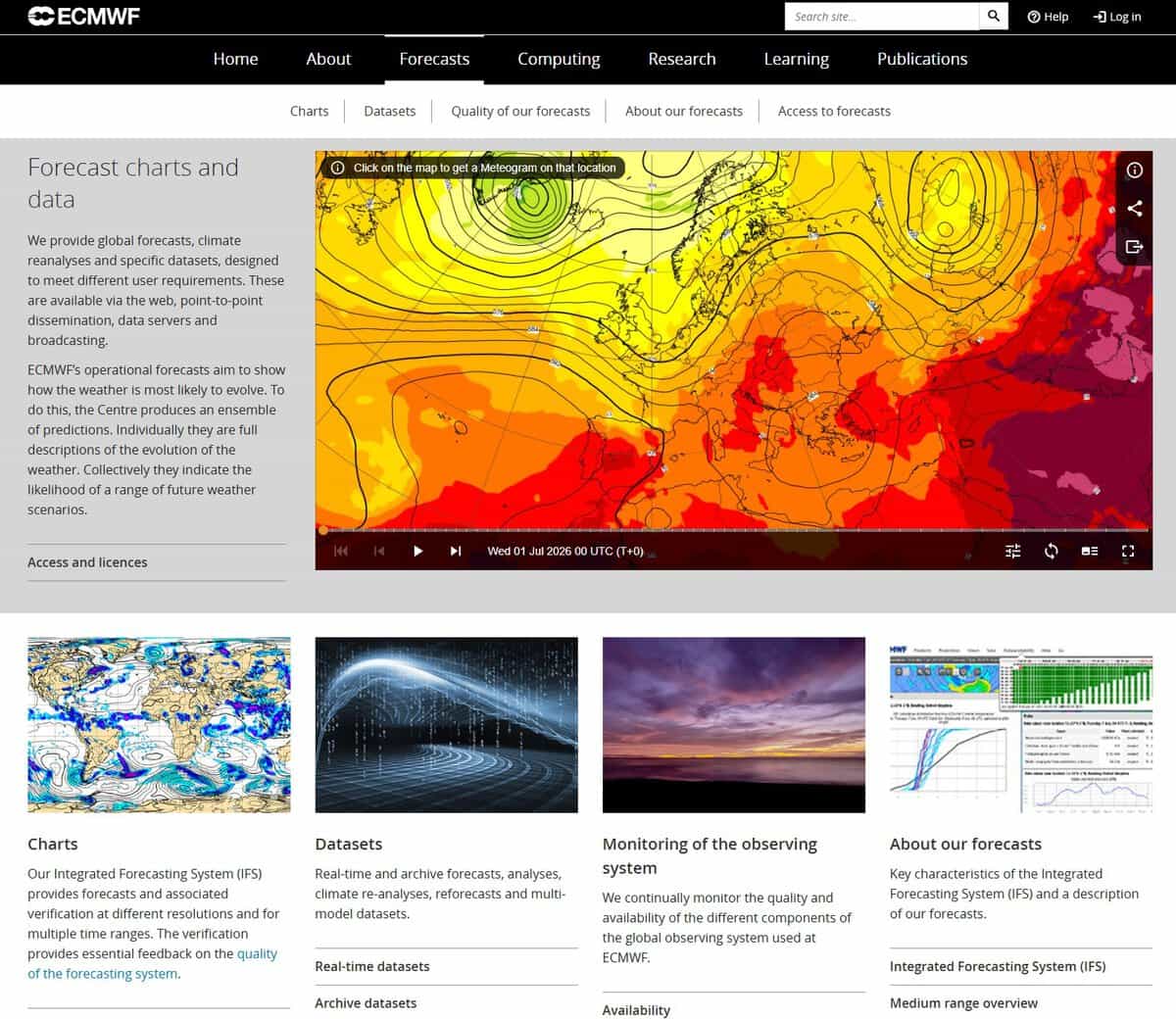1176x1019 pixels.
Task: Open the chart info icon
Action: pos(1135,170)
